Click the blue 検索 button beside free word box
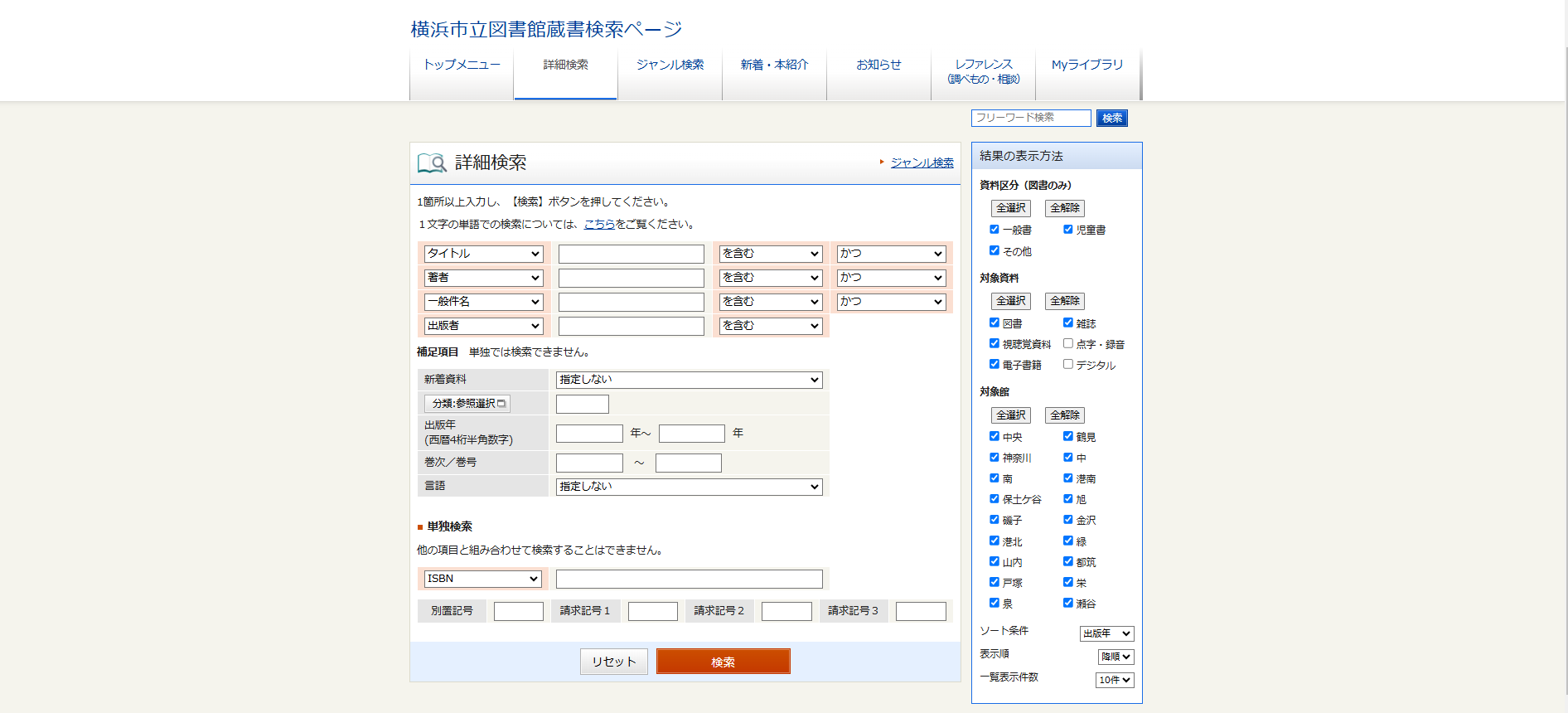 tap(1112, 118)
